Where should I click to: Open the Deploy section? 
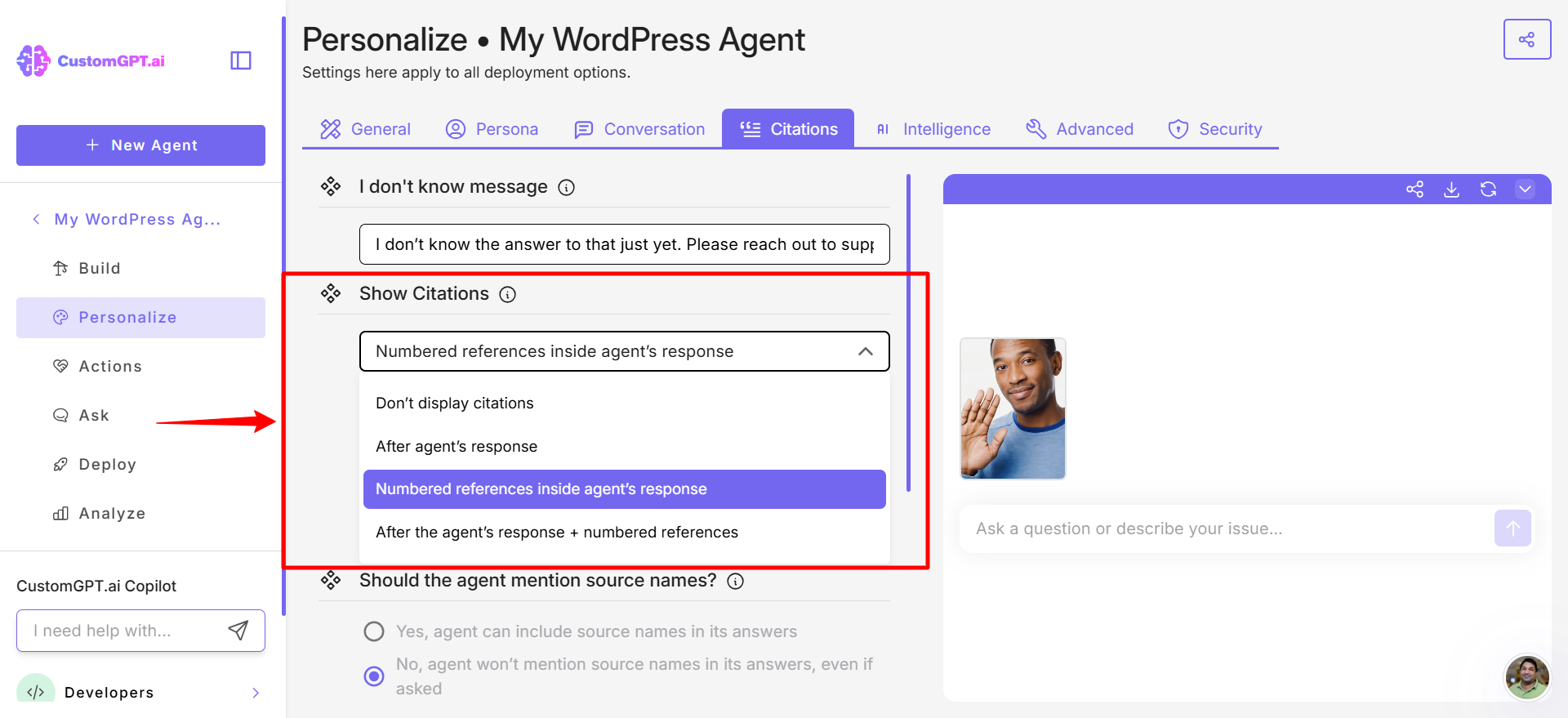(x=140, y=464)
